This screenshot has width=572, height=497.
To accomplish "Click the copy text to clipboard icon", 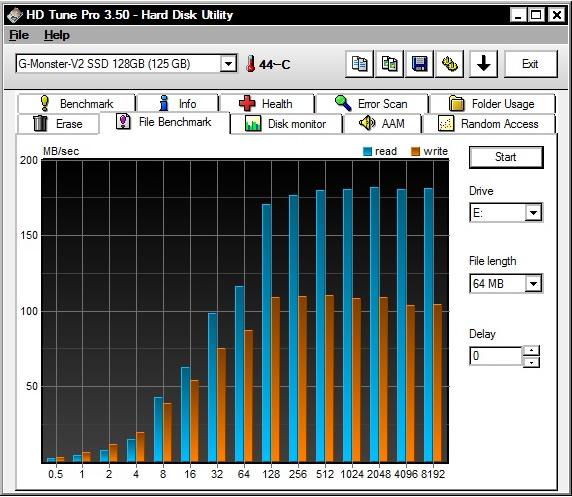I will click(359, 64).
